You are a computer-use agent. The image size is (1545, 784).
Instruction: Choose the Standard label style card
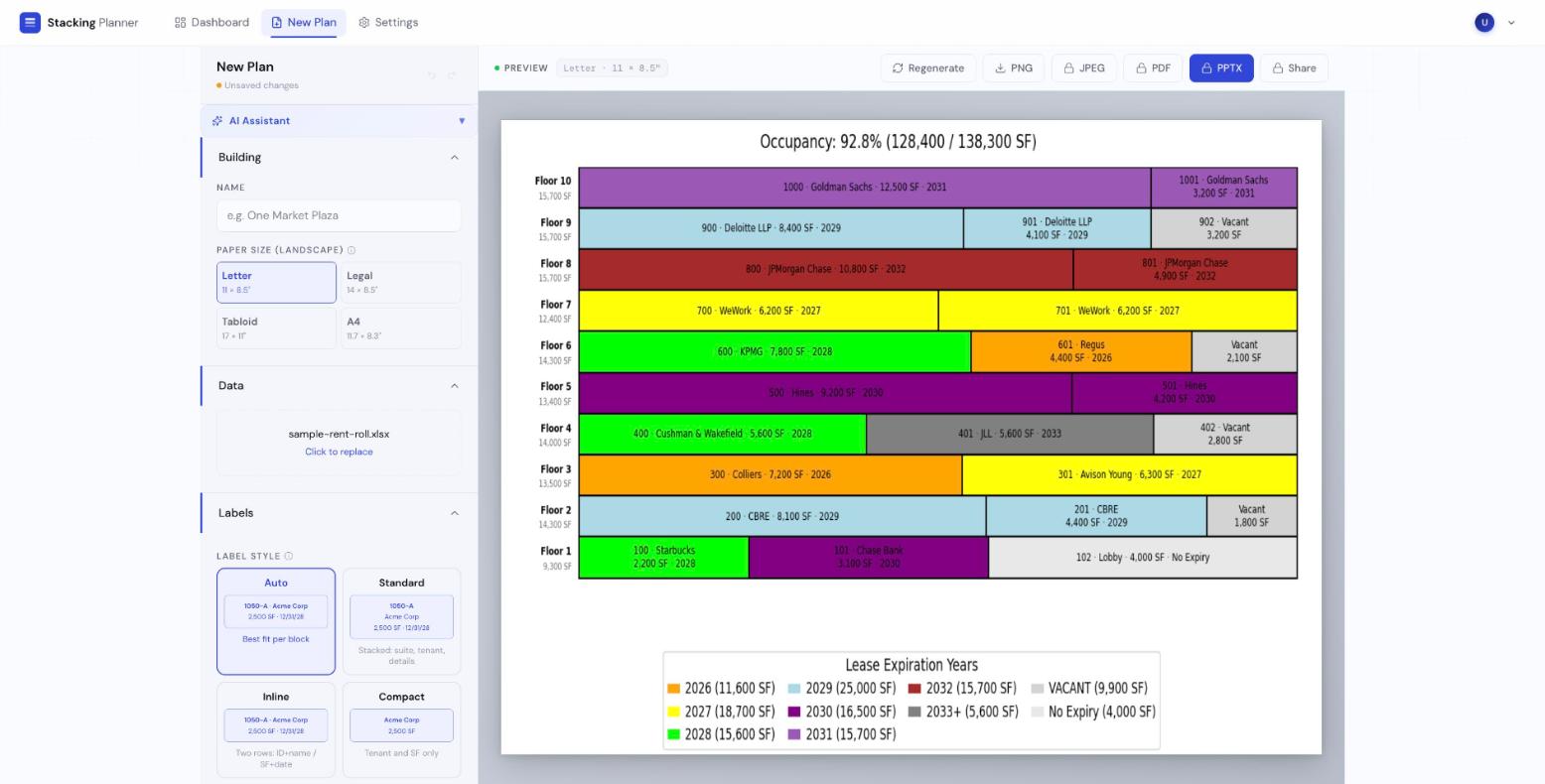(x=401, y=621)
